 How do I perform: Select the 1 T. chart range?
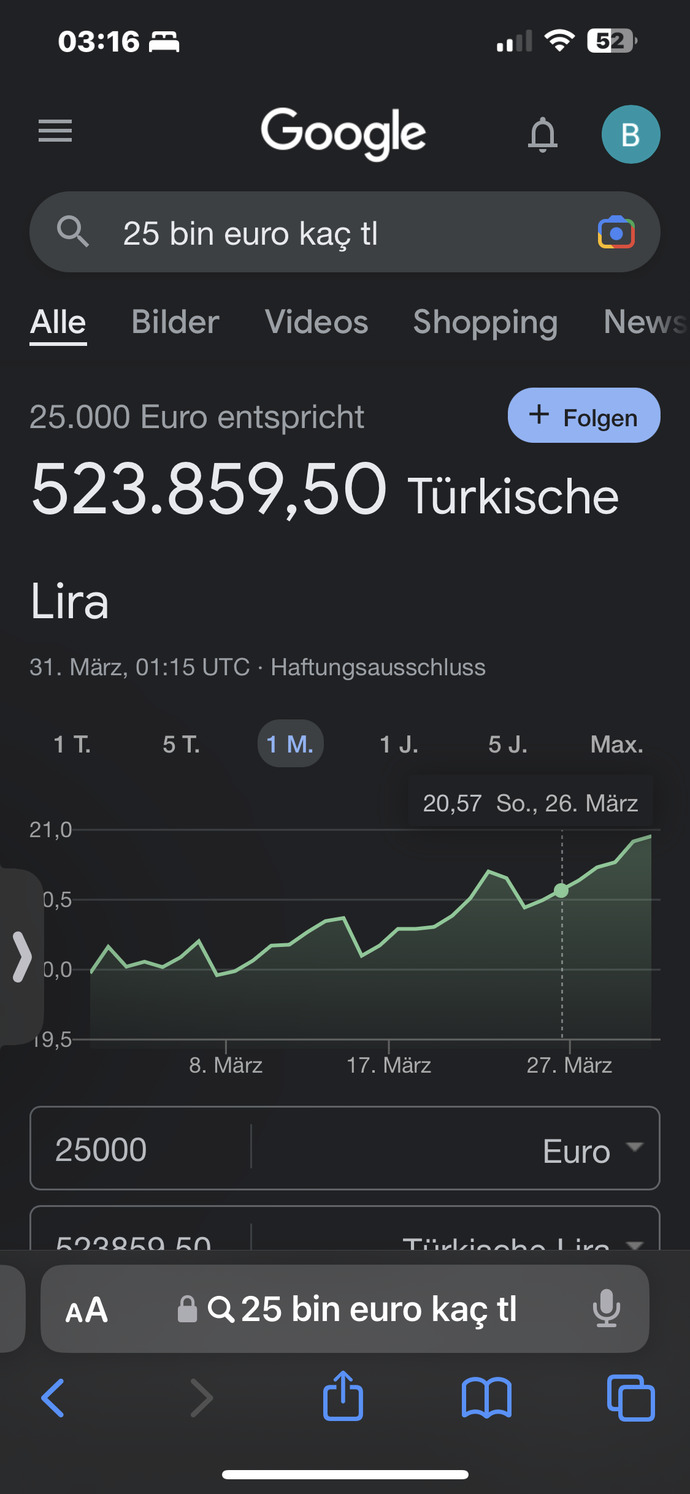pyautogui.click(x=72, y=744)
